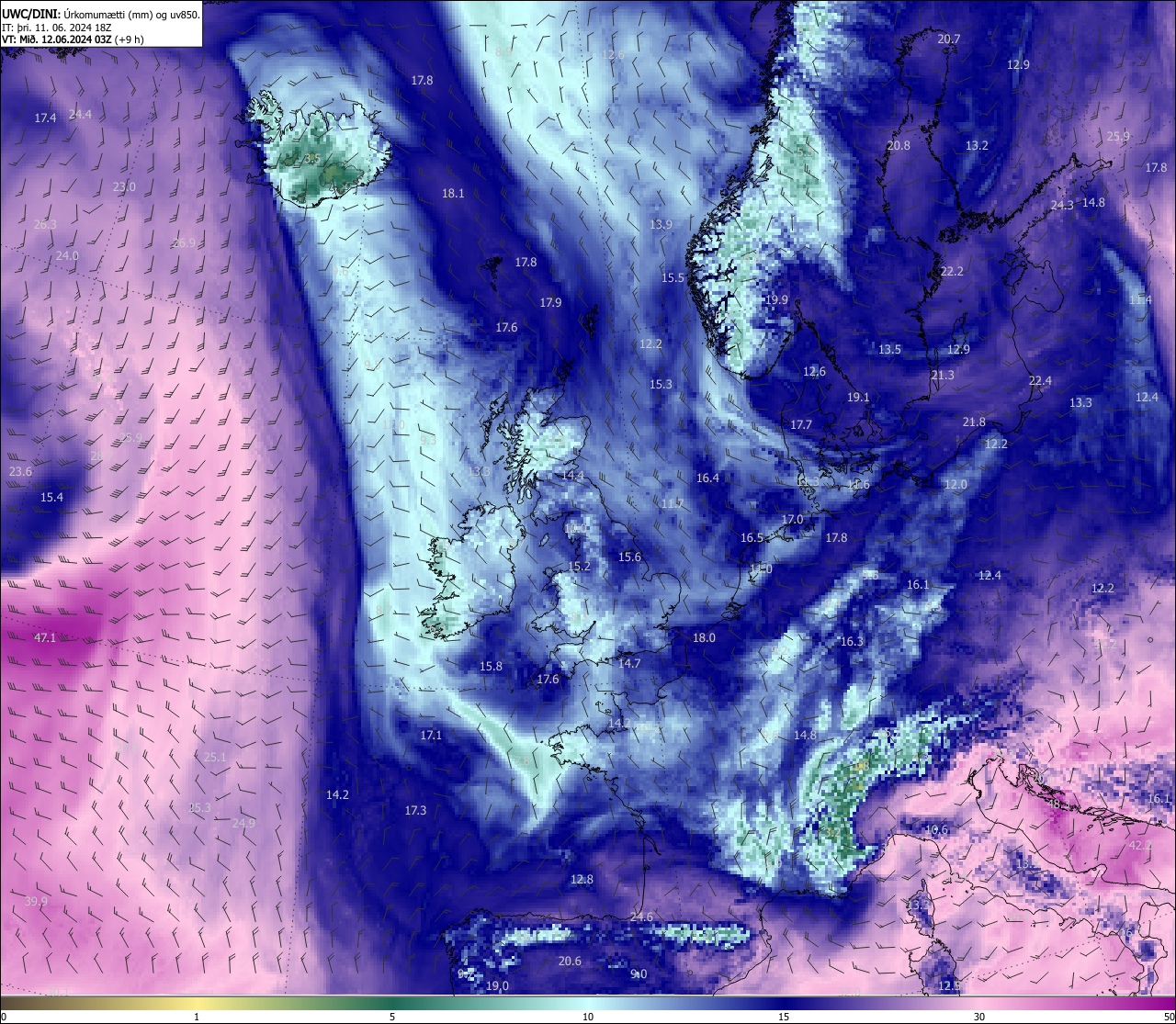The width and height of the screenshot is (1176, 1024).
Task: Click the 19.1 value on the map
Action: pyautogui.click(x=858, y=397)
